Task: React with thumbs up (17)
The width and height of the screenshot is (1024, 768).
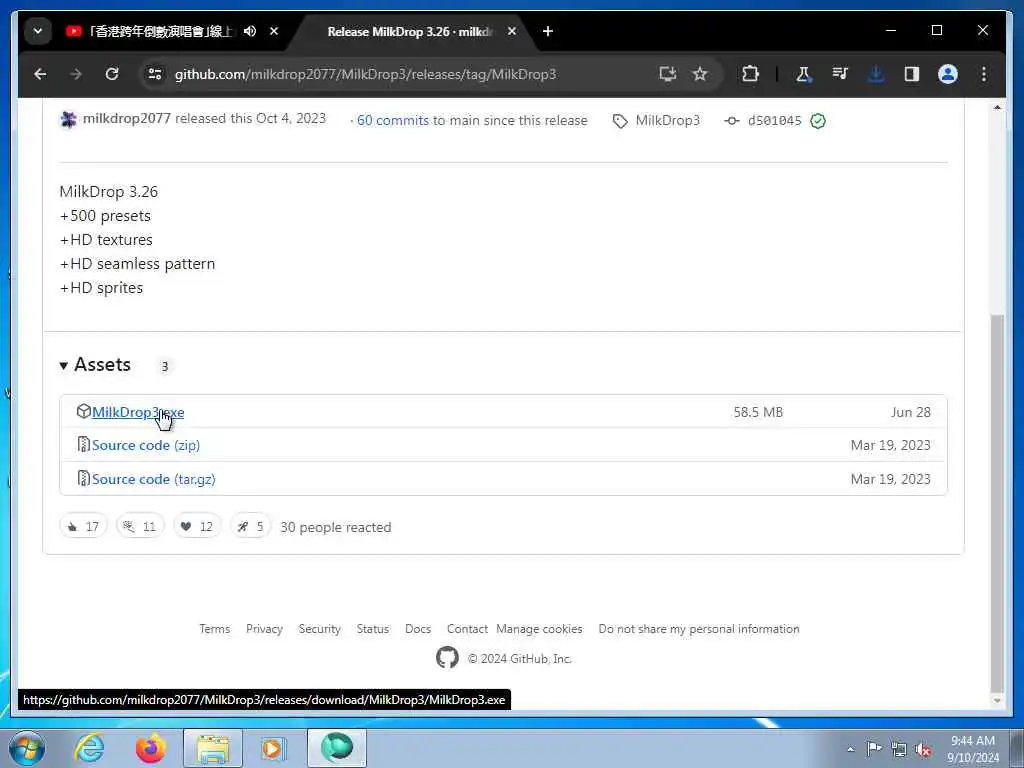Action: (83, 526)
